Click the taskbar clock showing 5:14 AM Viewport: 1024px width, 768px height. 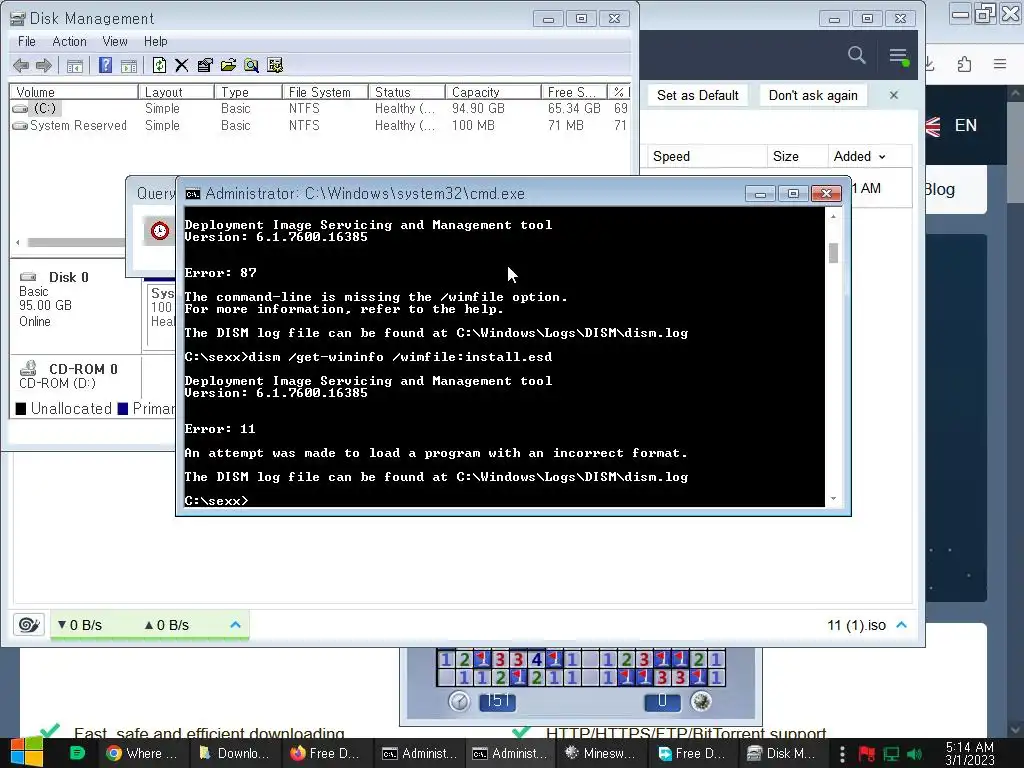pyautogui.click(x=969, y=754)
